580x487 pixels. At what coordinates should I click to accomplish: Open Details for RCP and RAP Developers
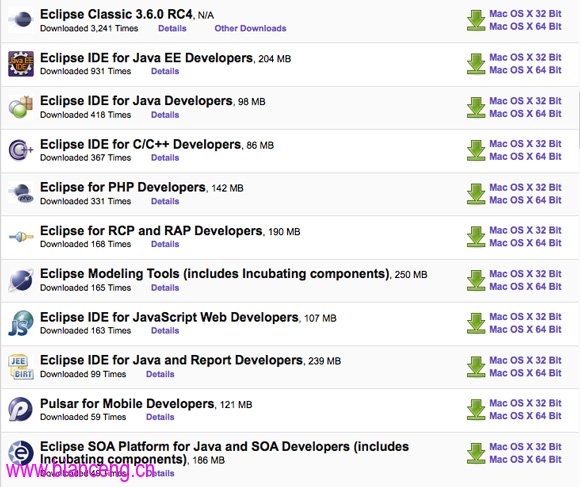[x=165, y=244]
